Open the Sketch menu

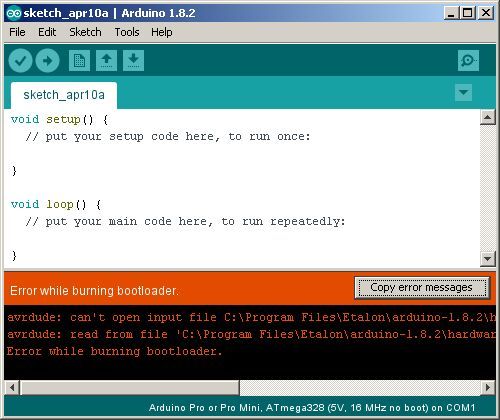pos(85,32)
